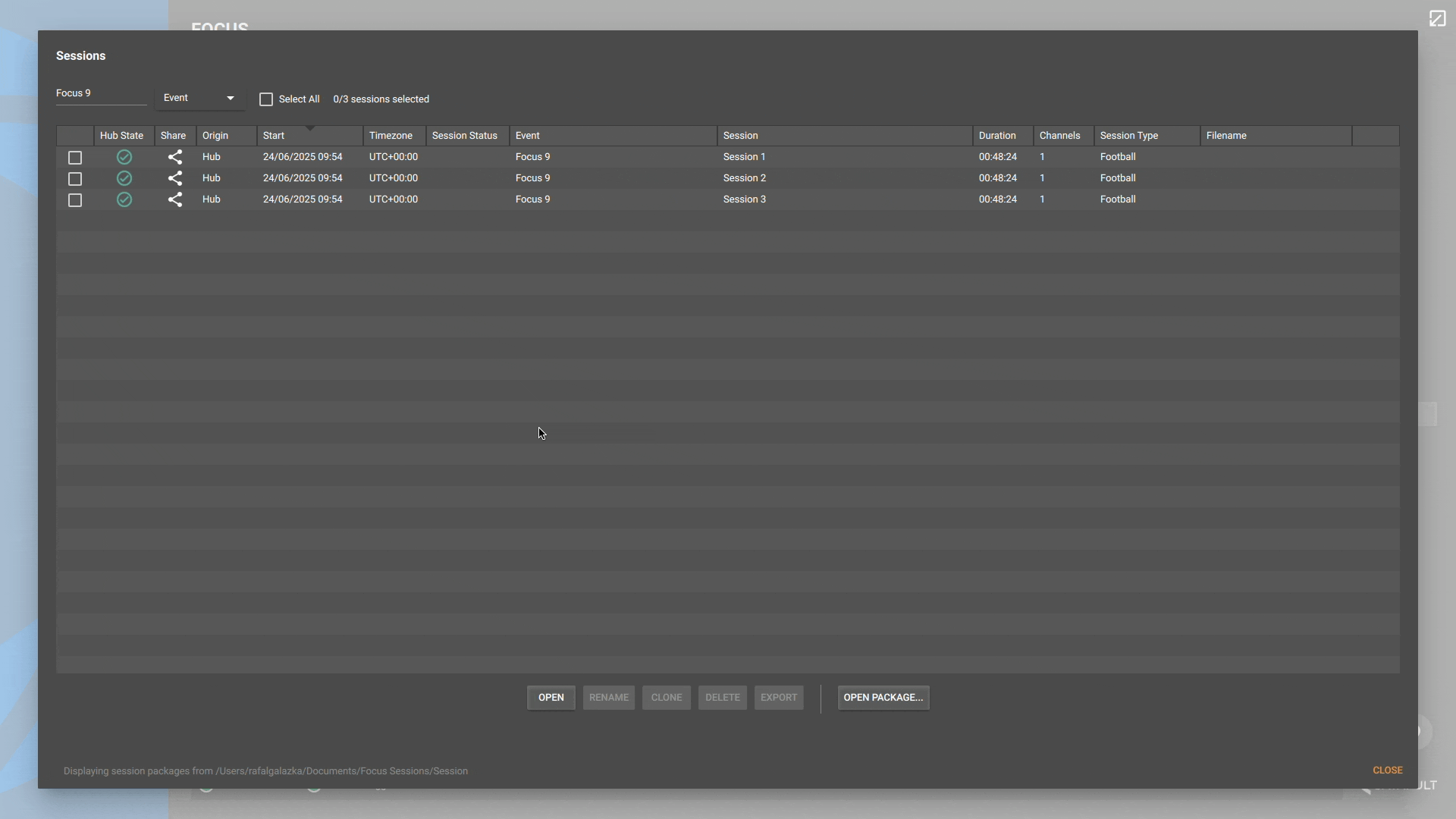Select the 'Session 1' name cell
Viewport: 1456px width, 819px height.
[745, 157]
